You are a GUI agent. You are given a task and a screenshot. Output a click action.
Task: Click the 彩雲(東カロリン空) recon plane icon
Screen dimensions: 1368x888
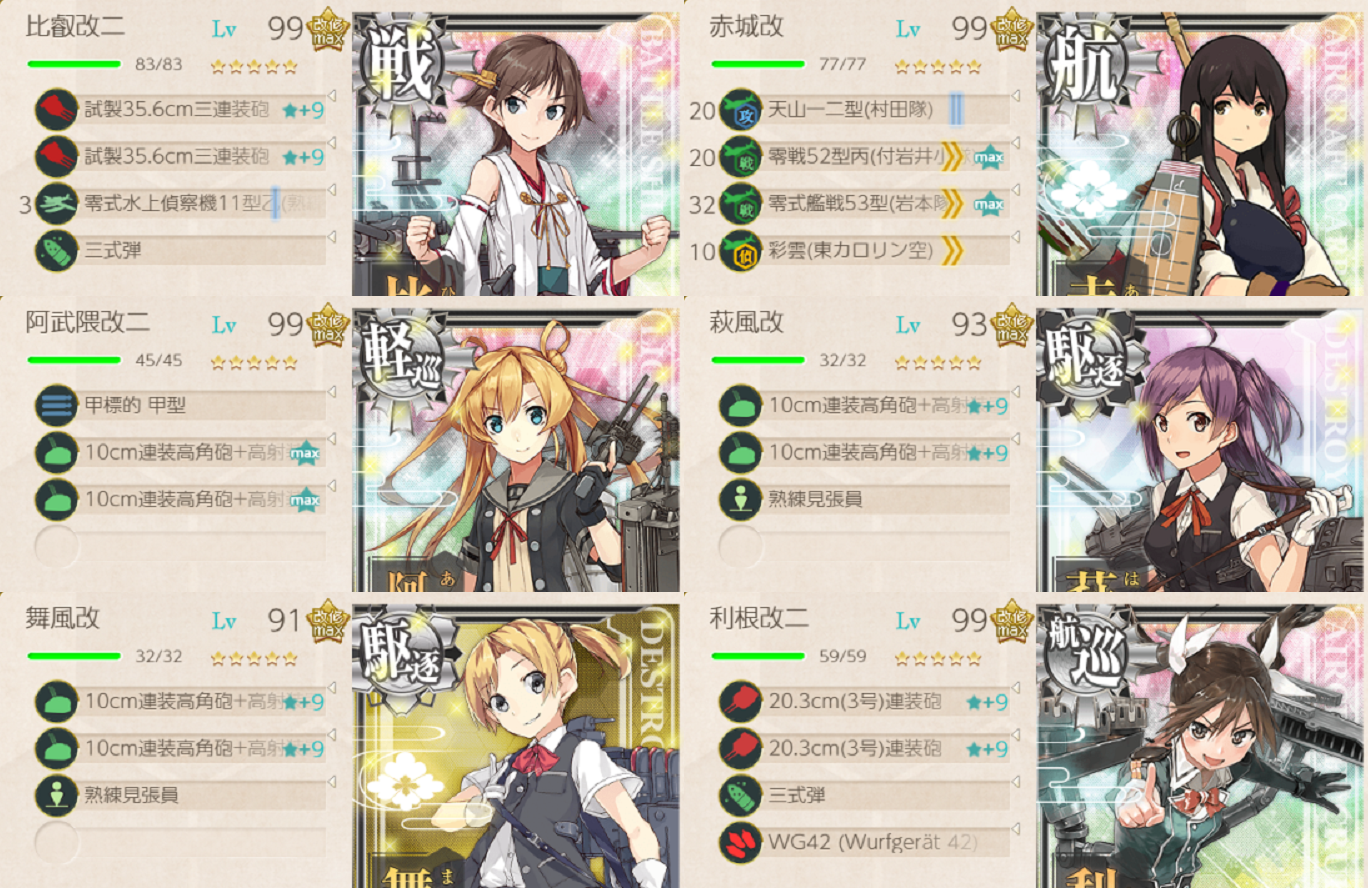tap(740, 250)
